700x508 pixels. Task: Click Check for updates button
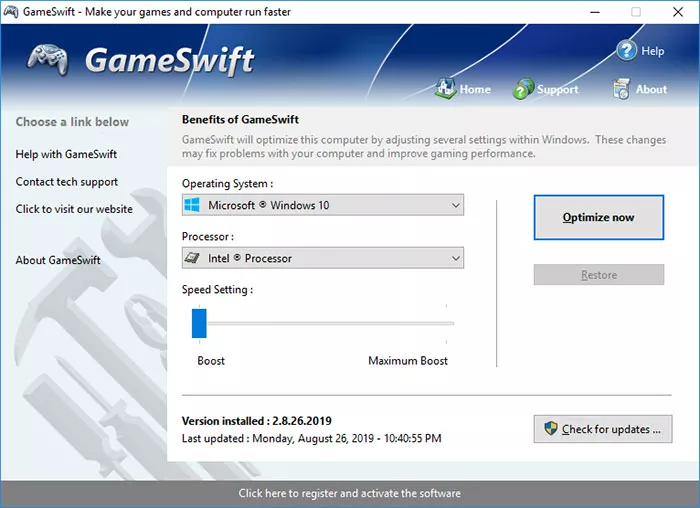tap(603, 429)
